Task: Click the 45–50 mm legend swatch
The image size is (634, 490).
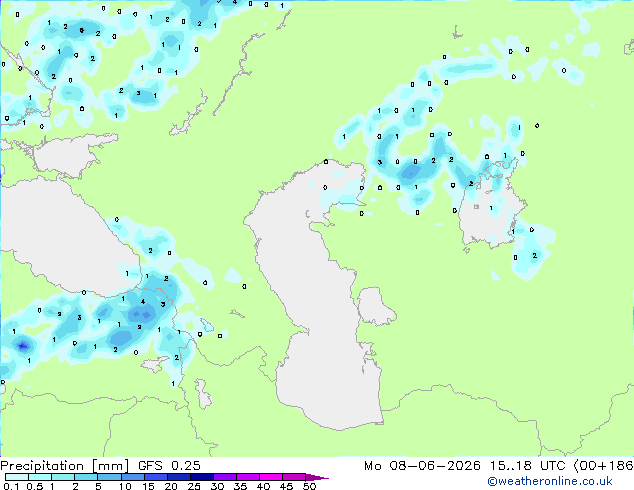Action: pos(294,477)
